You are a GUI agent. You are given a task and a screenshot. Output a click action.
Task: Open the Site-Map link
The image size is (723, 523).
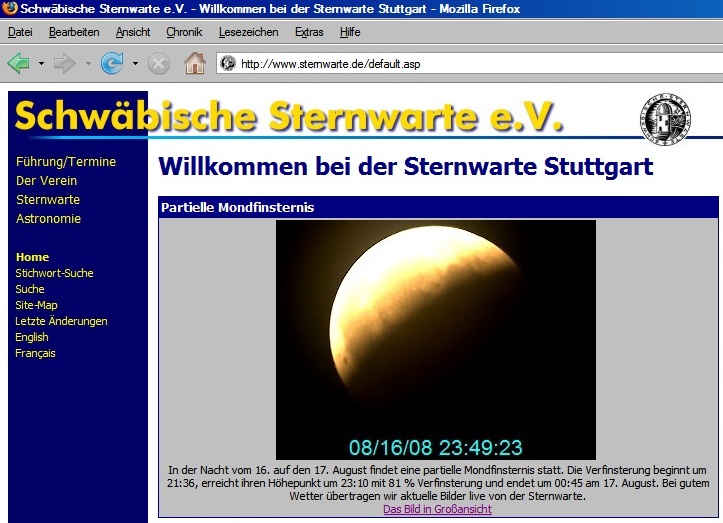point(36,305)
